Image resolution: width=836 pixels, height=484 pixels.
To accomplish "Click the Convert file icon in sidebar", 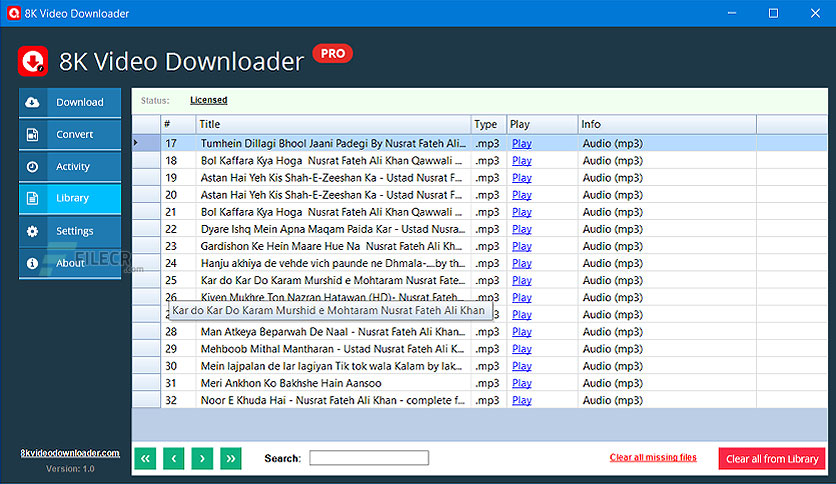I will 33,134.
